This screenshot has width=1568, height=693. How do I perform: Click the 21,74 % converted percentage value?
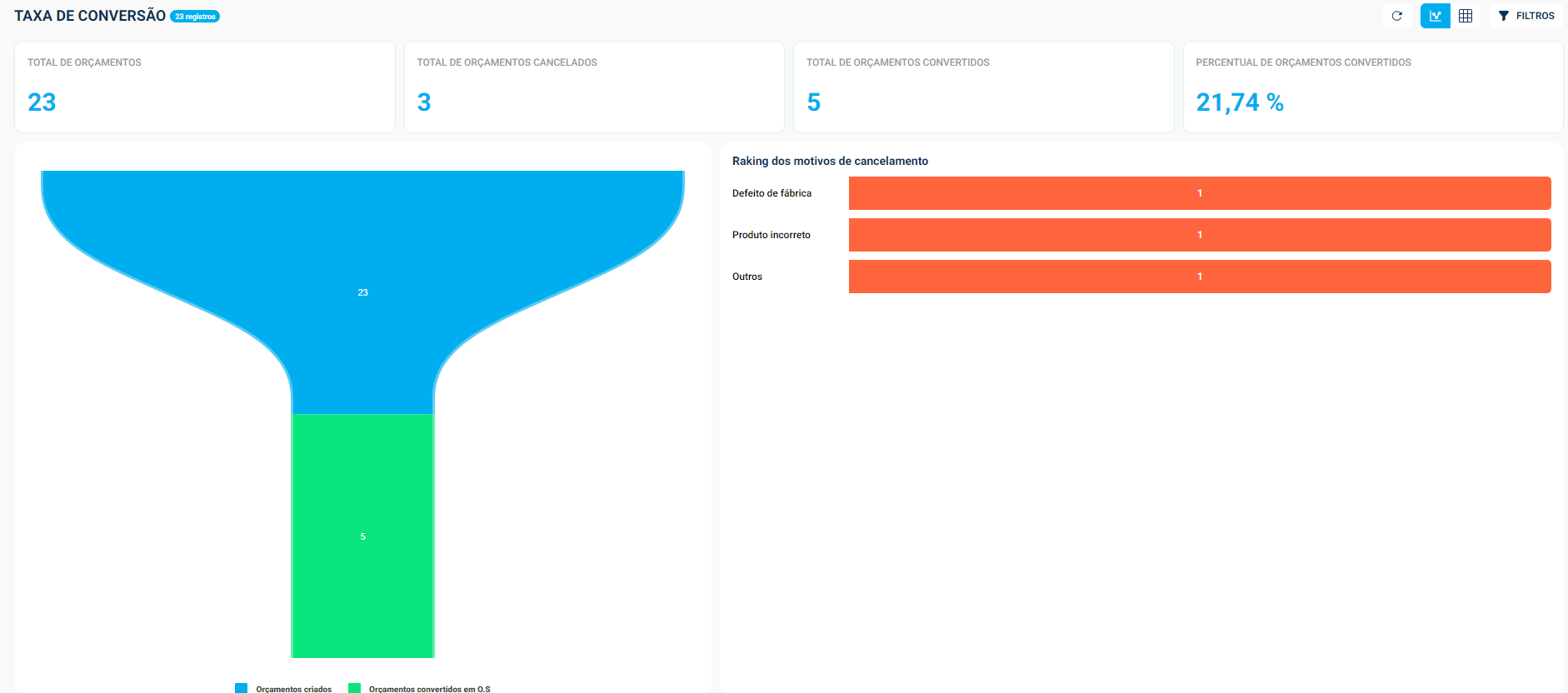tap(1239, 102)
